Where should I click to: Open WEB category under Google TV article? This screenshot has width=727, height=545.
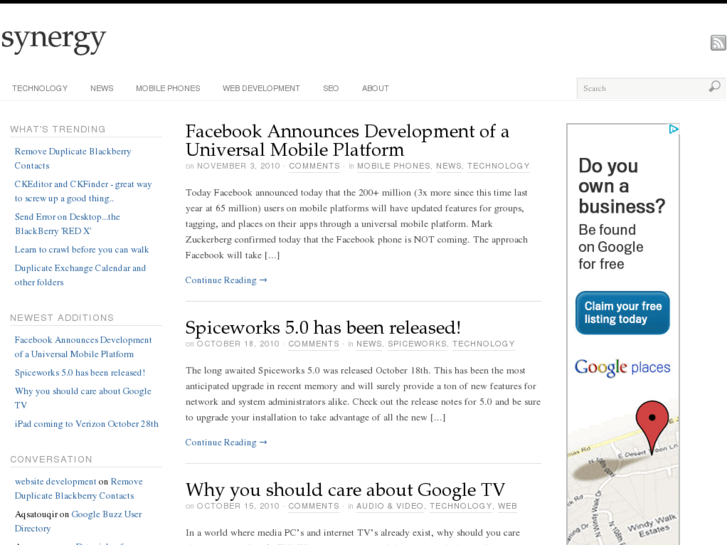point(507,506)
